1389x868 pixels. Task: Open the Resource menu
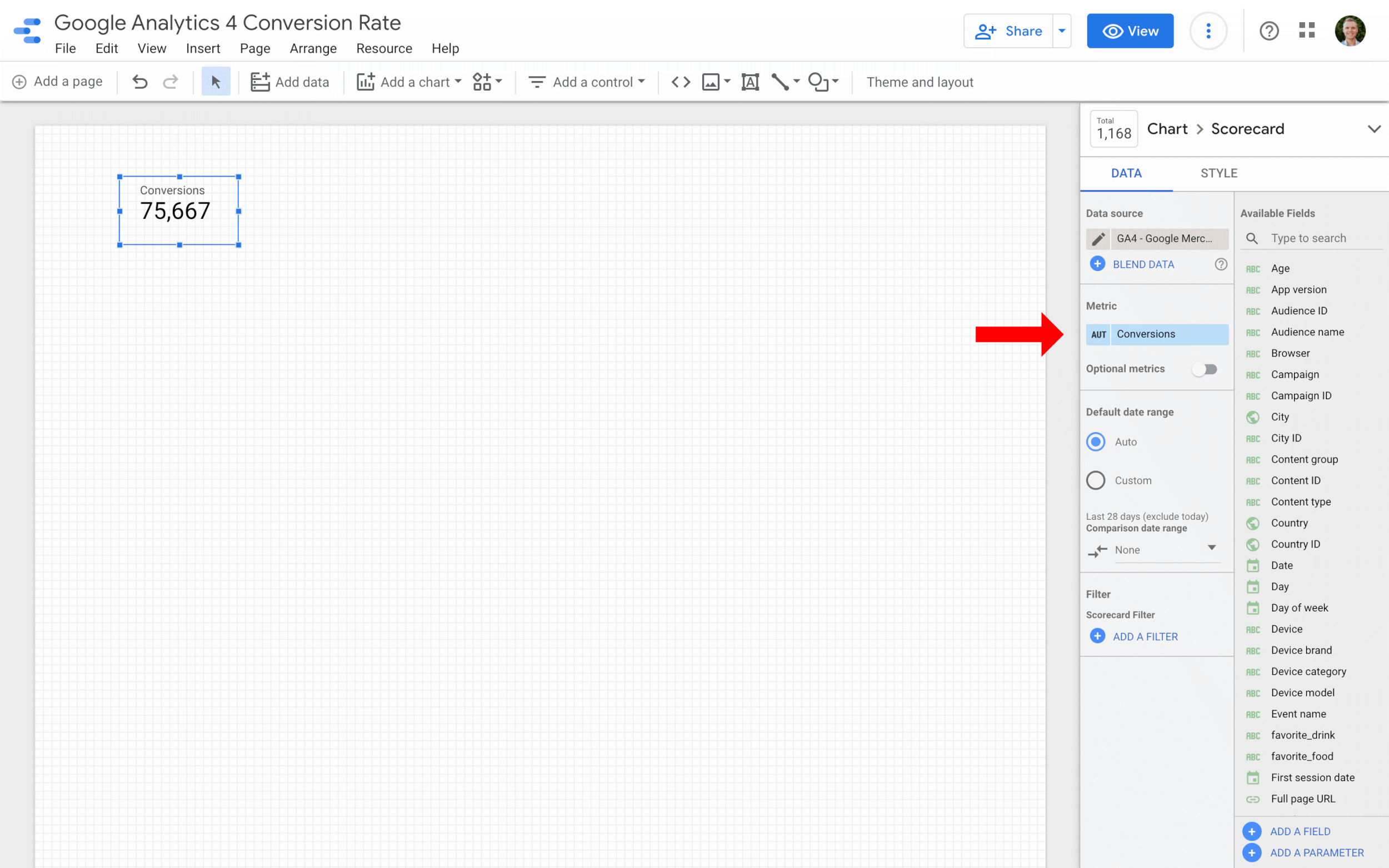[383, 48]
